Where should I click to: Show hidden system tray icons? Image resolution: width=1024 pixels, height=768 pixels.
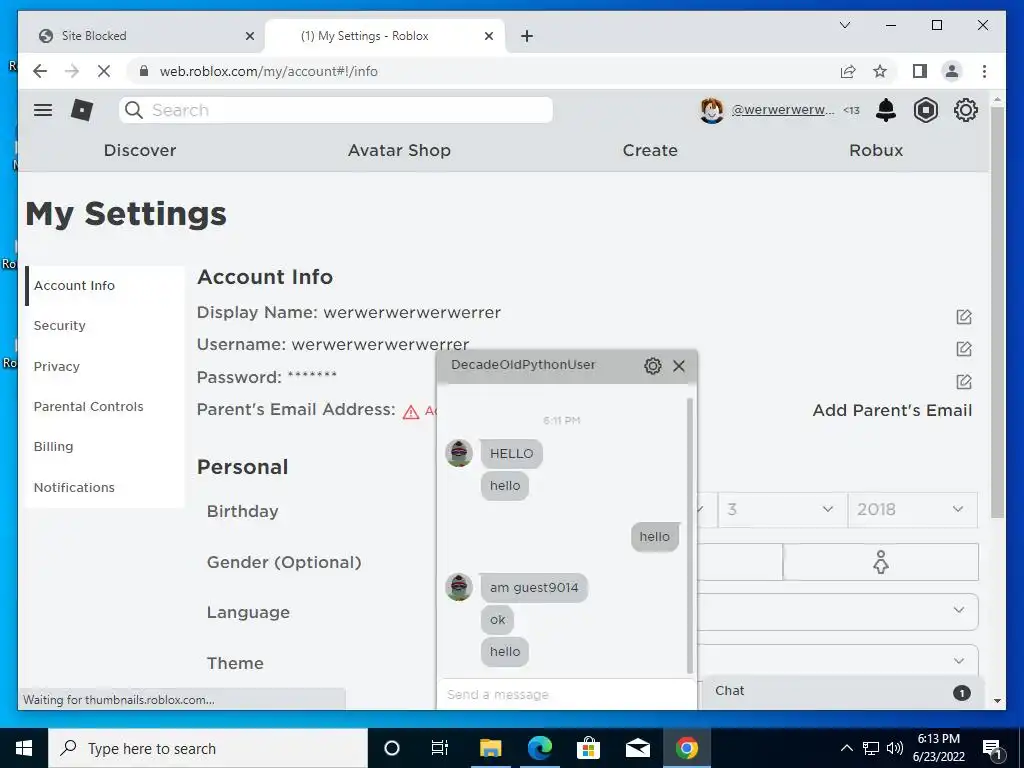click(846, 748)
